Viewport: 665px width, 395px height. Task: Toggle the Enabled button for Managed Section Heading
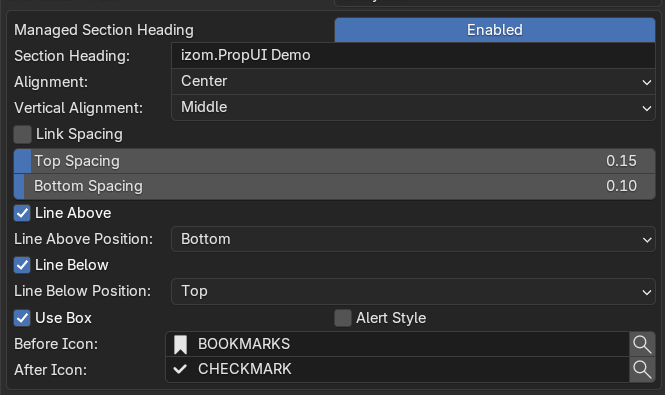[x=495, y=30]
